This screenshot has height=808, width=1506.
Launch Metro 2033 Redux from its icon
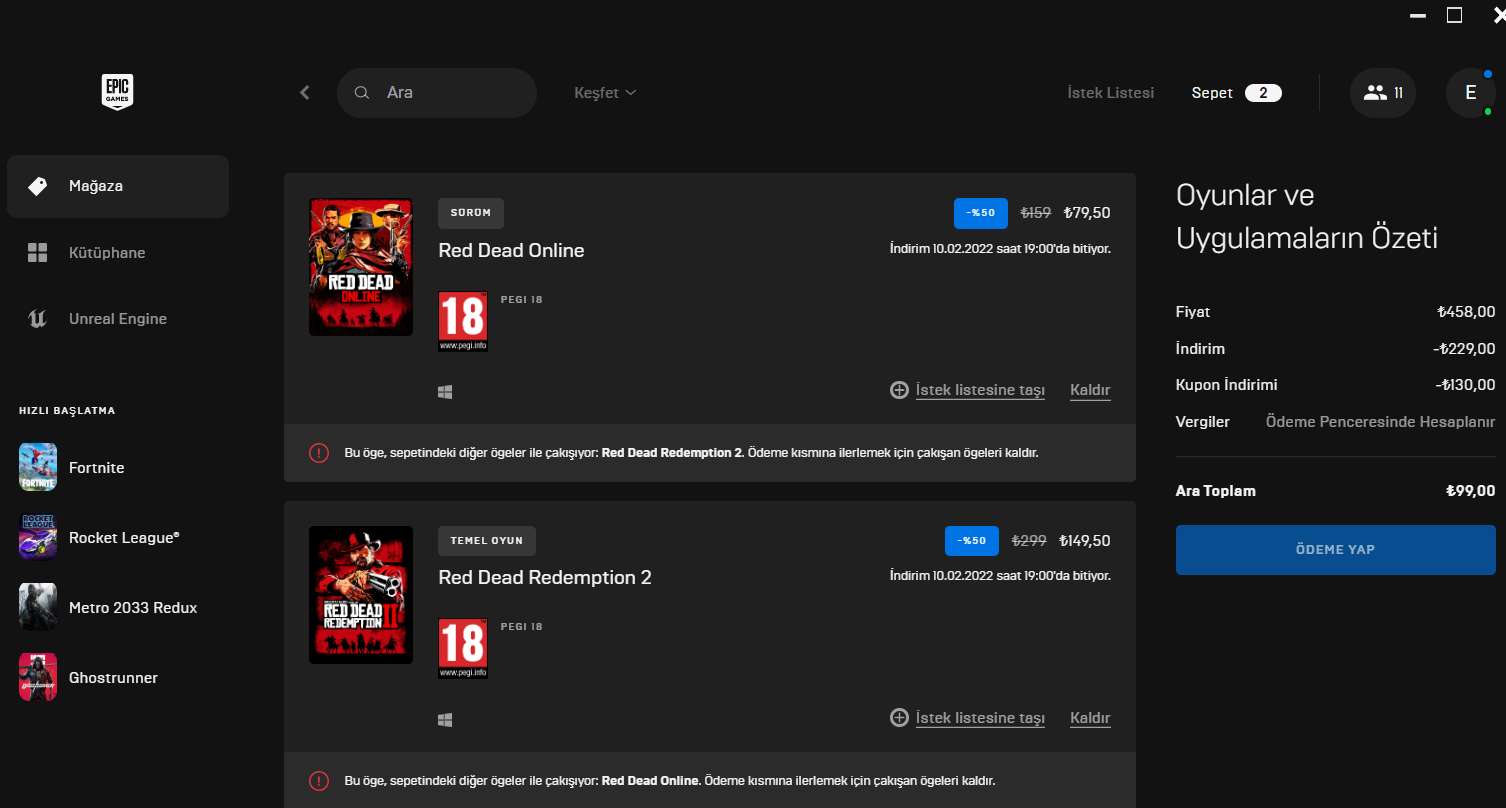tap(38, 607)
